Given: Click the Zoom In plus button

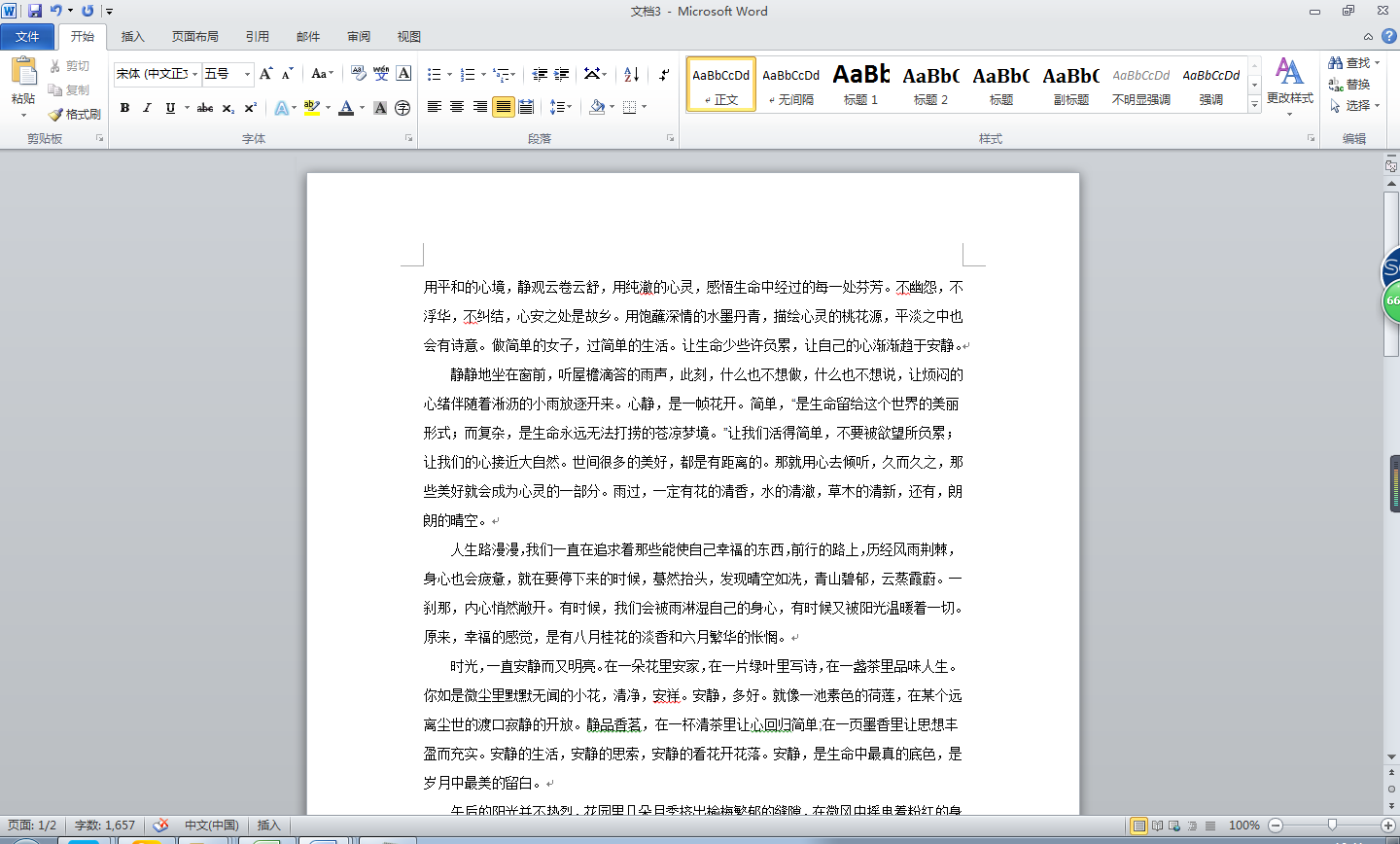Looking at the screenshot, I should pos(1388,825).
